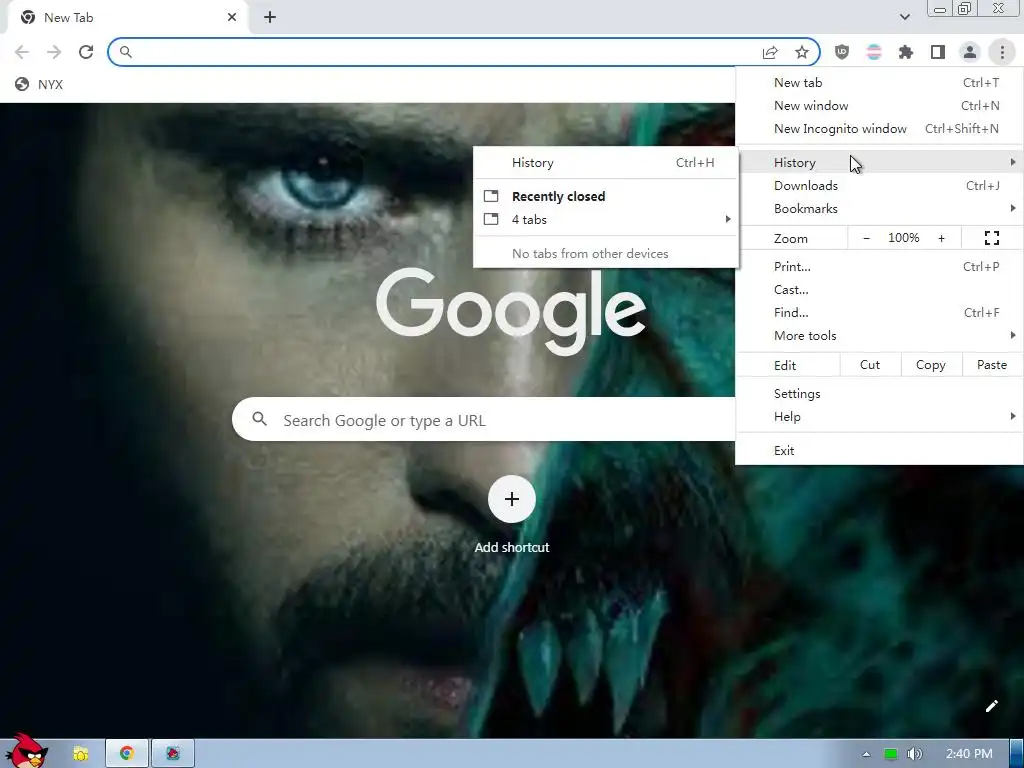Open the Extensions puzzle piece menu
The height and width of the screenshot is (768, 1024).
coord(906,52)
